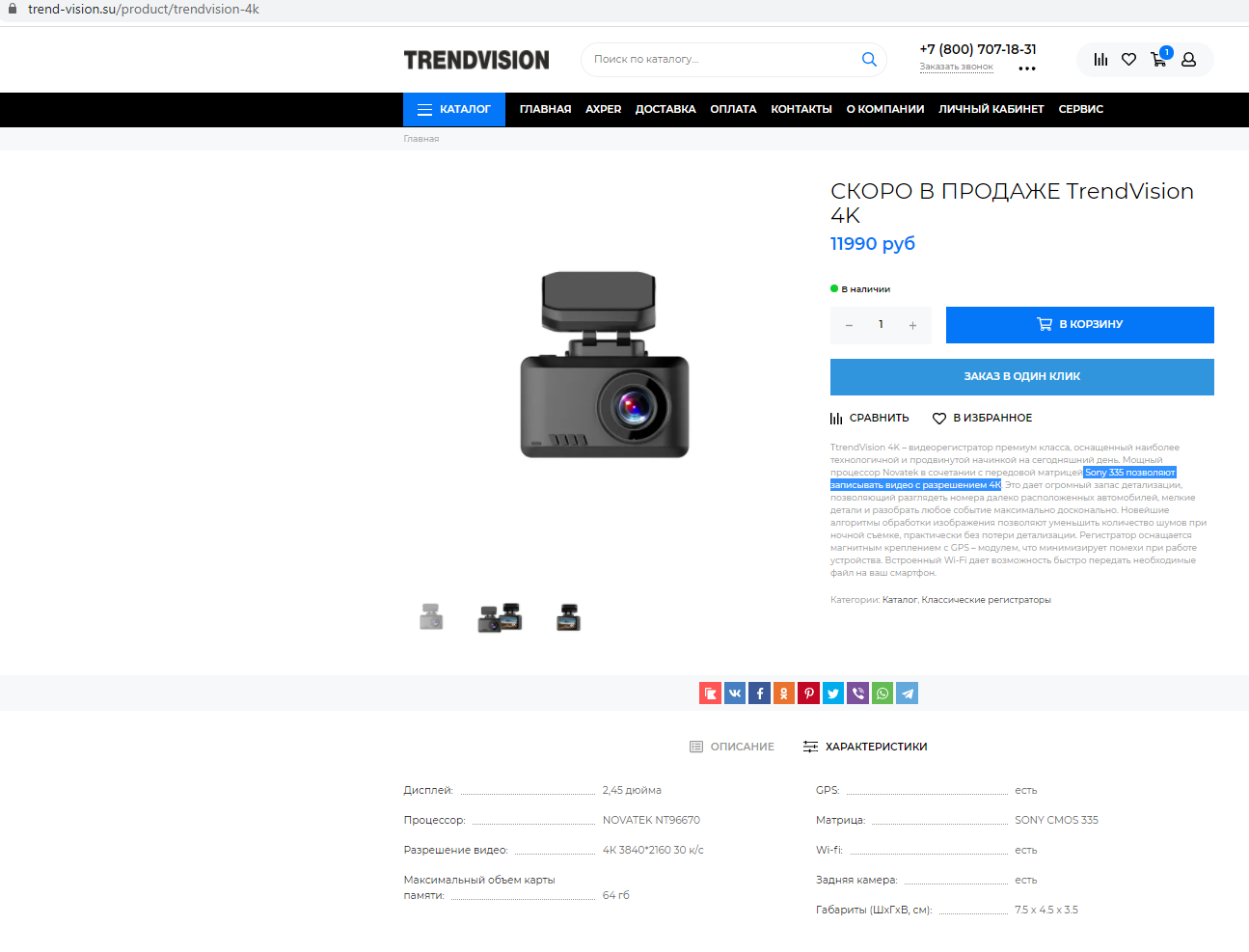
Task: Open the ДОСТАВКА menu item
Action: [x=665, y=110]
